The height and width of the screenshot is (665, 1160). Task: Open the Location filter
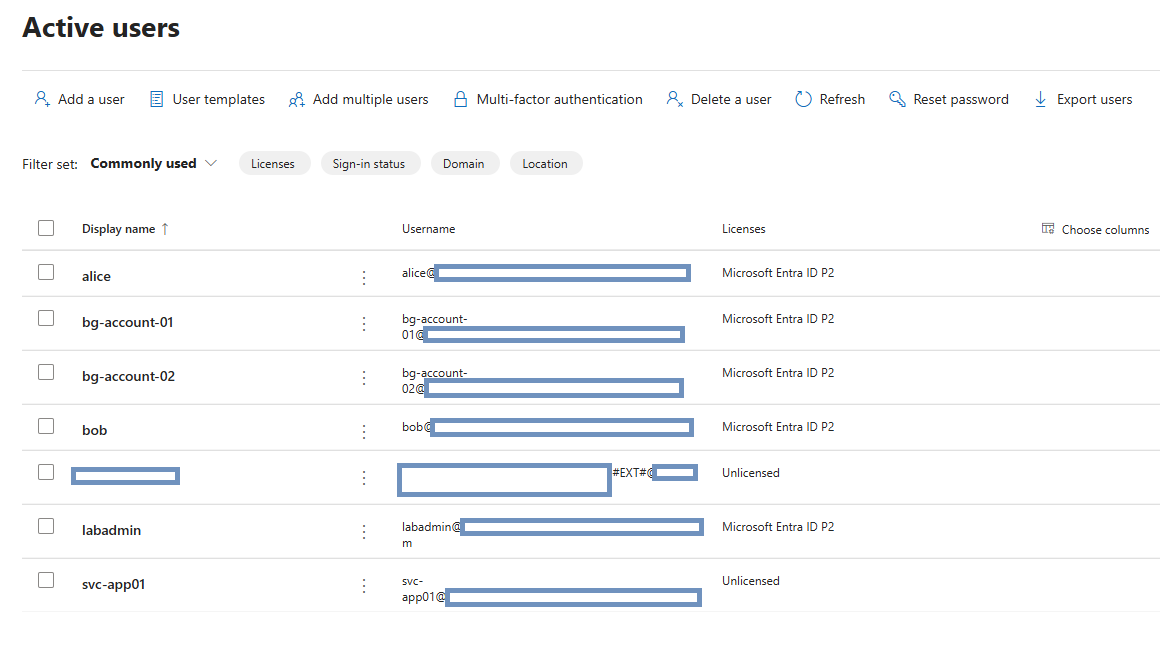coord(545,163)
